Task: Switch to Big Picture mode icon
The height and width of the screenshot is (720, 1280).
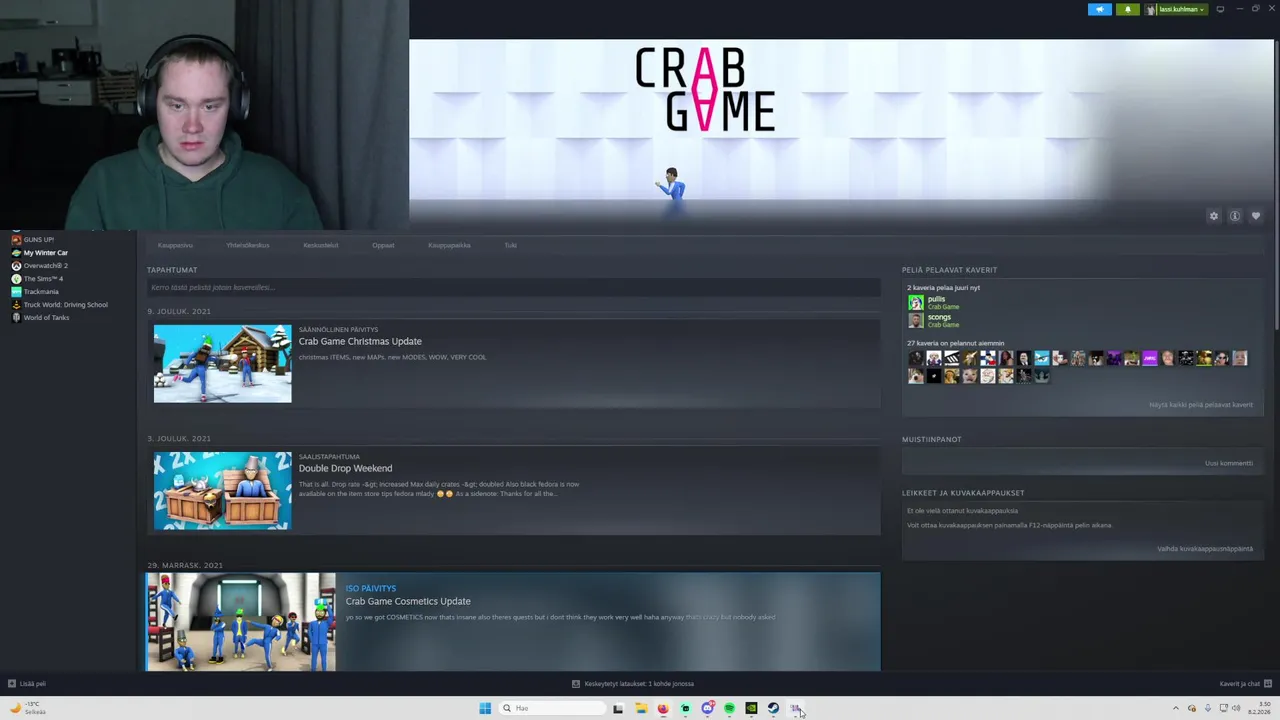Action: 1220,9
